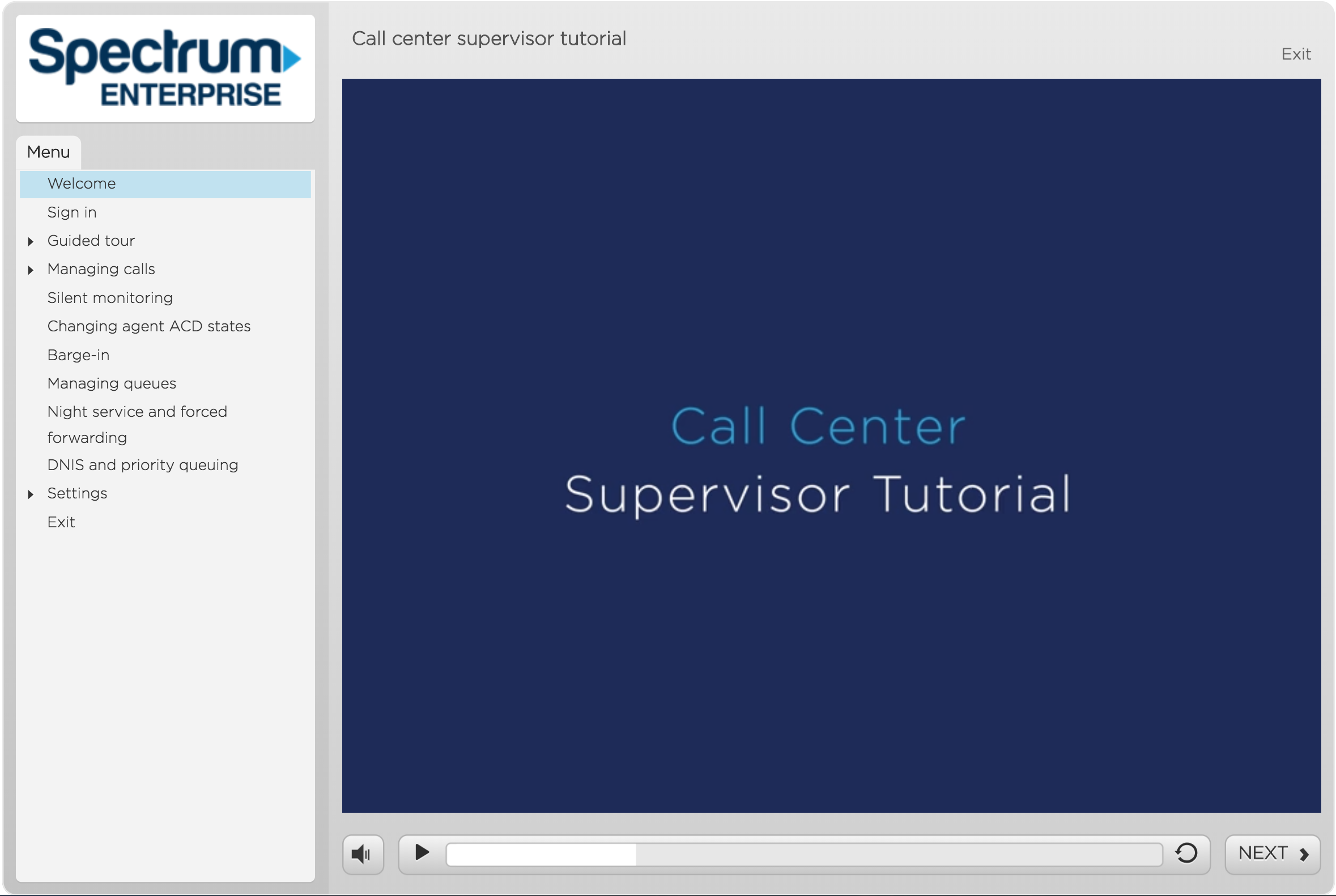Open the Silent monitoring lesson
This screenshot has width=1336, height=896.
click(110, 298)
